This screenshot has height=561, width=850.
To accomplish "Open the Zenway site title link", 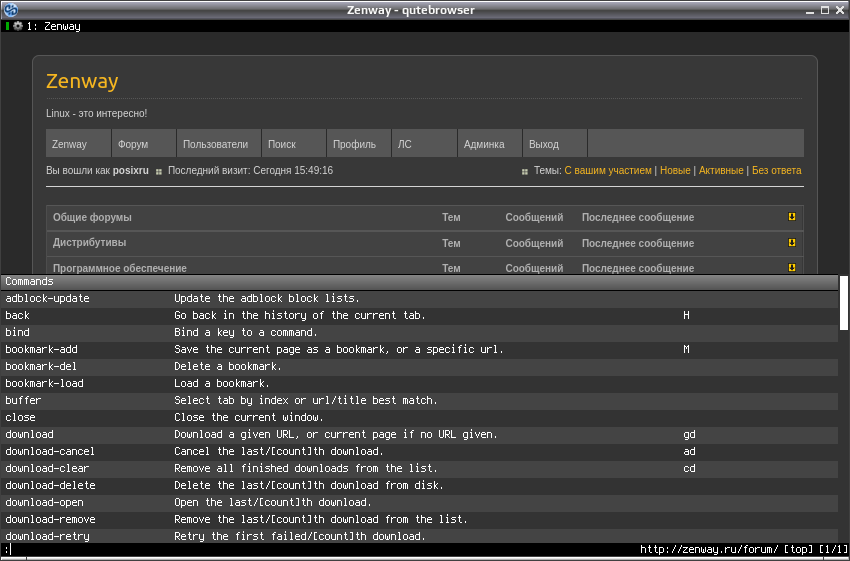I will point(82,81).
